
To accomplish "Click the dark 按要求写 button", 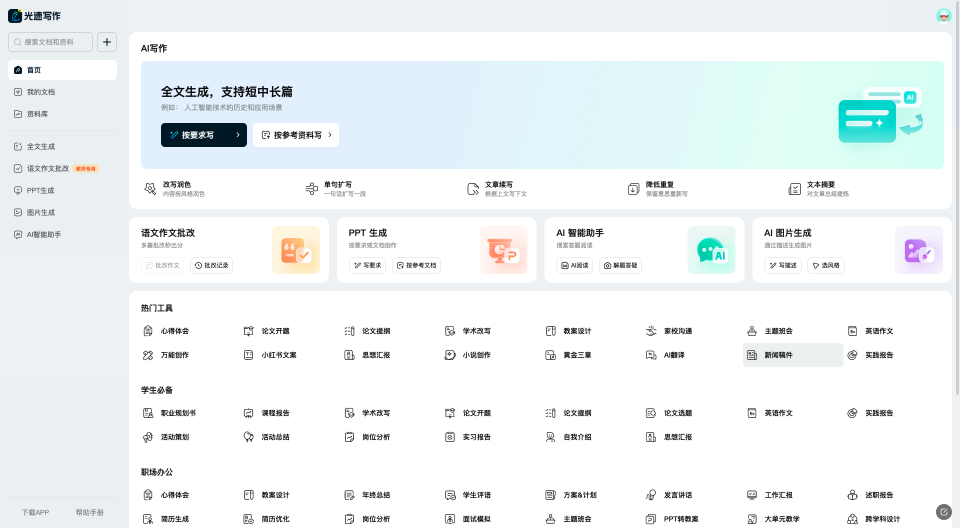I will click(204, 135).
